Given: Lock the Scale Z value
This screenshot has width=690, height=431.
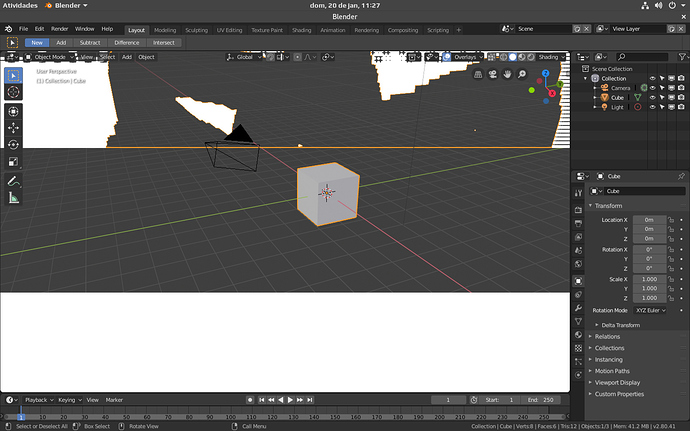Looking at the screenshot, I should pos(671,298).
